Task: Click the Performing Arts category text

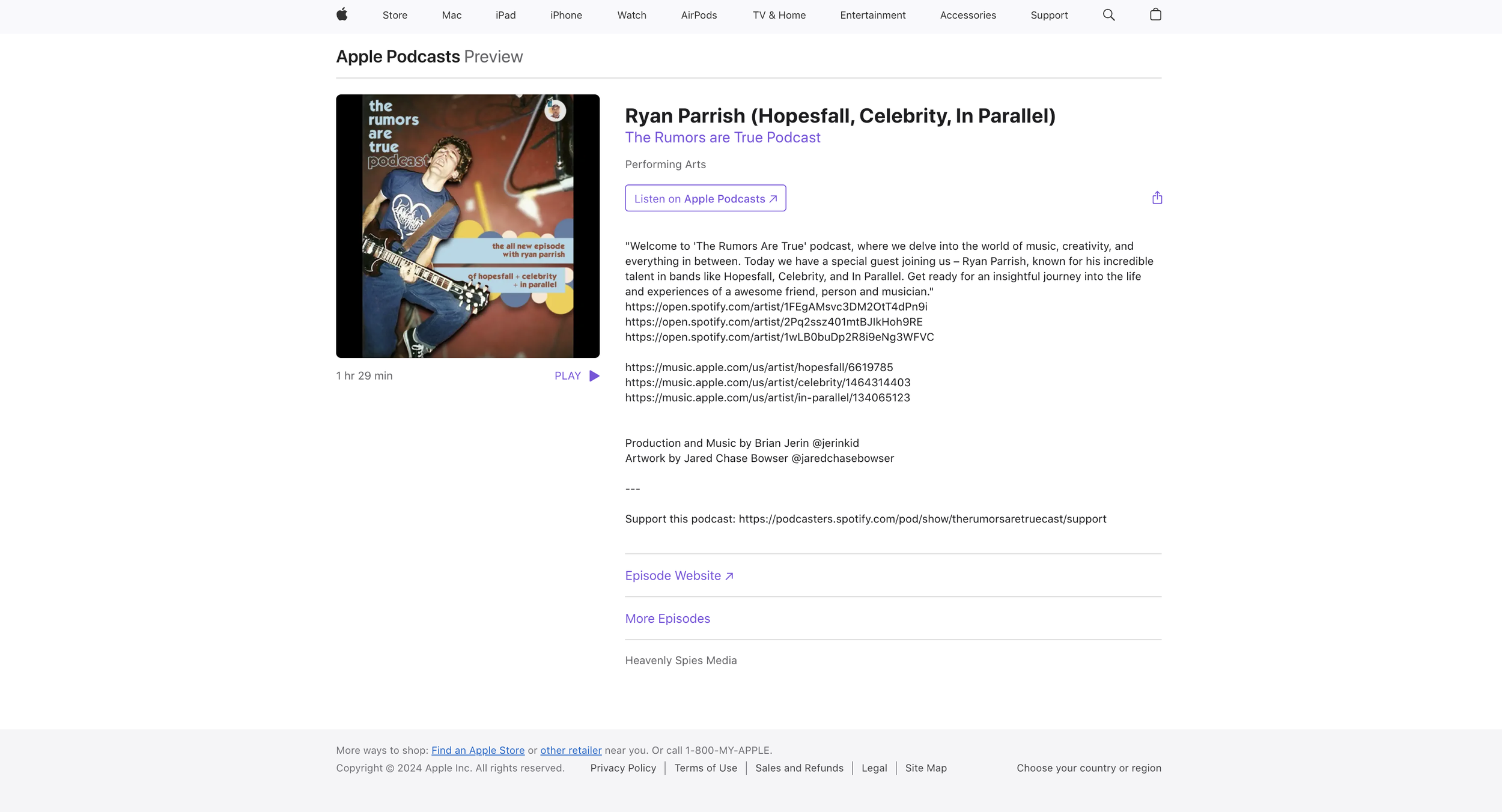Action: [x=665, y=165]
